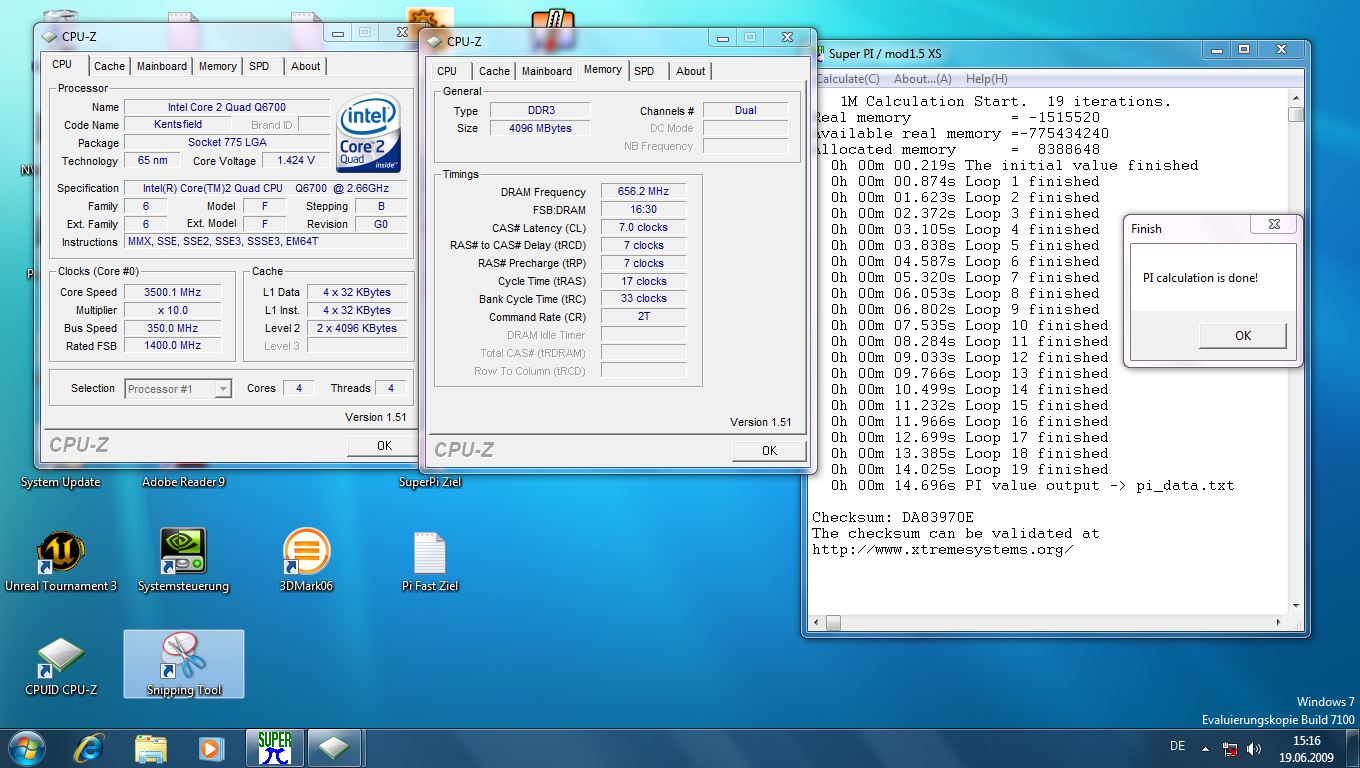Click the Name field Intel Core 2 Quad Q6700
The height and width of the screenshot is (768, 1360).
click(x=226, y=107)
